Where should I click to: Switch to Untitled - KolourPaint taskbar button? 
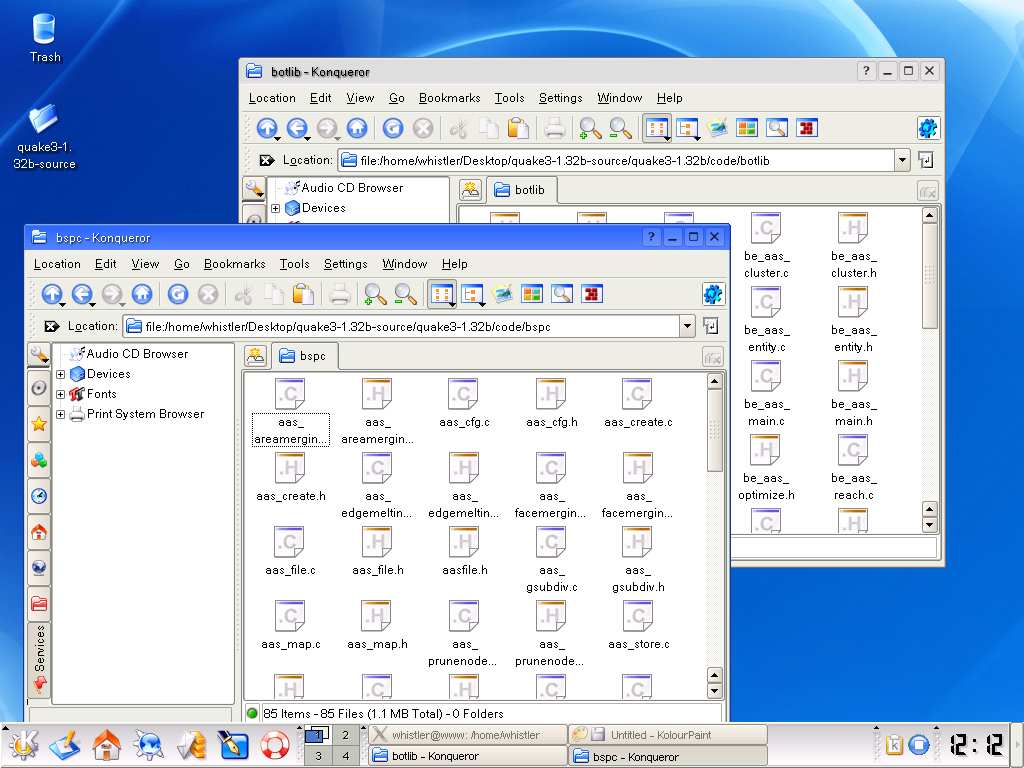(668, 735)
